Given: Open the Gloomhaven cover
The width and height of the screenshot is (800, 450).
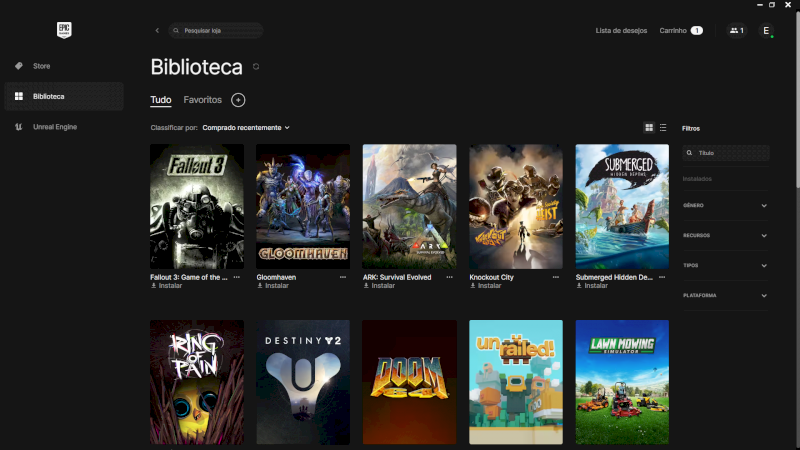Looking at the screenshot, I should tap(303, 207).
